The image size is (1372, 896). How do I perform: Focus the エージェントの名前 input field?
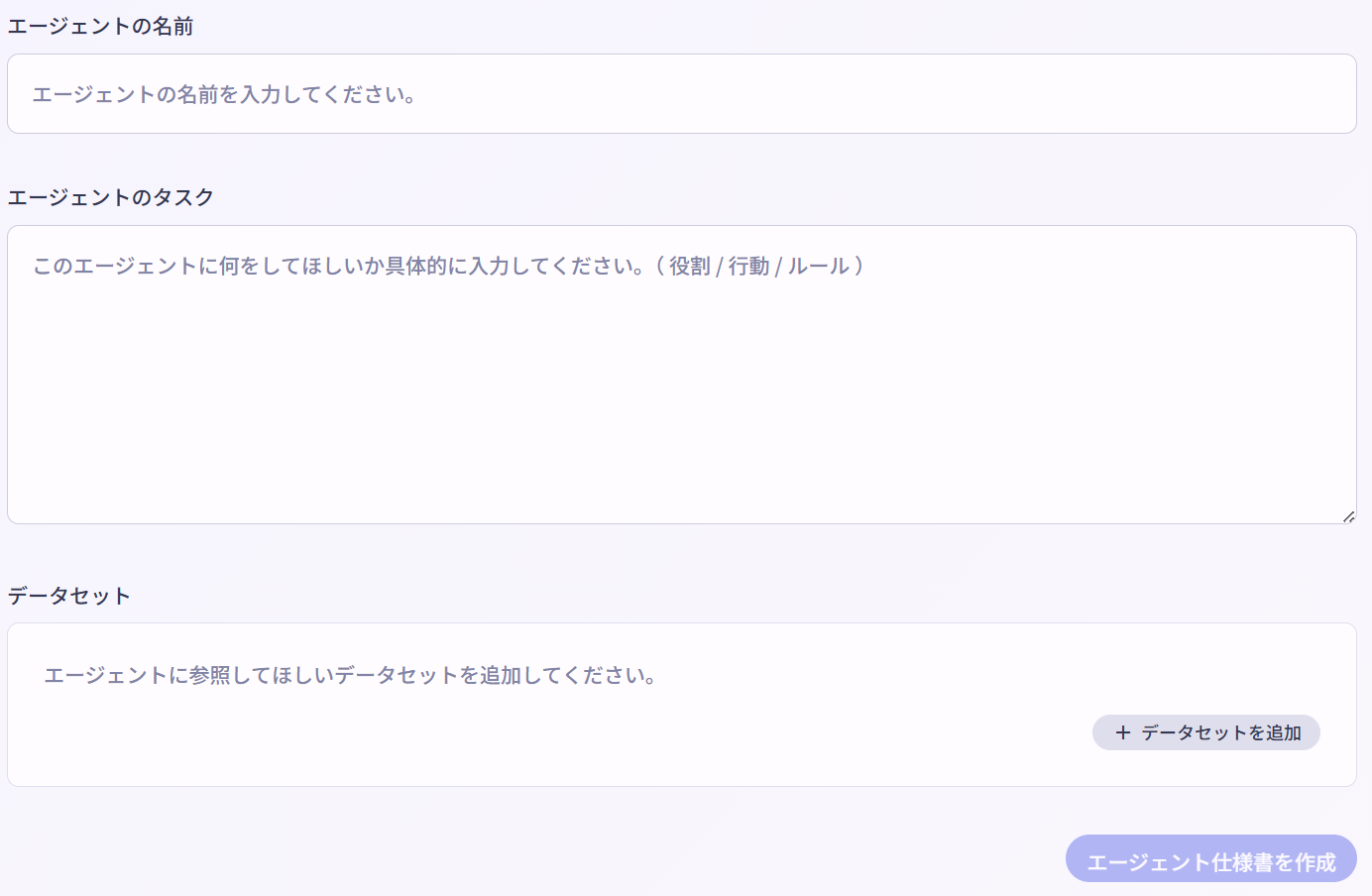[682, 94]
